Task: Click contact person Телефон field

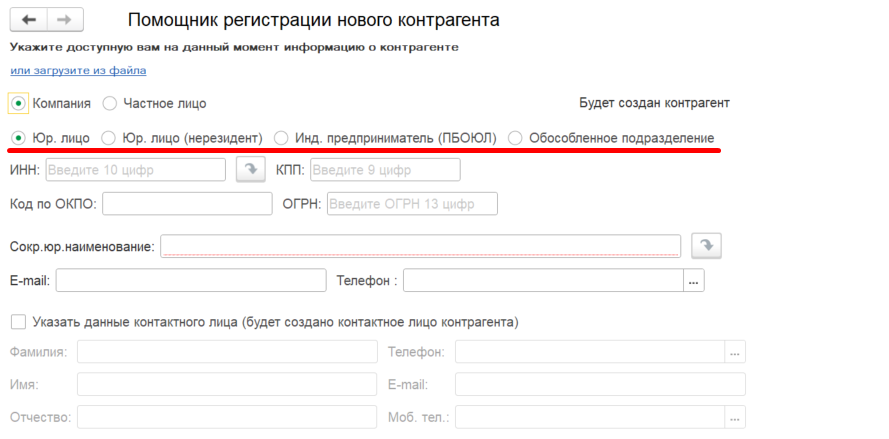Action: (x=590, y=352)
